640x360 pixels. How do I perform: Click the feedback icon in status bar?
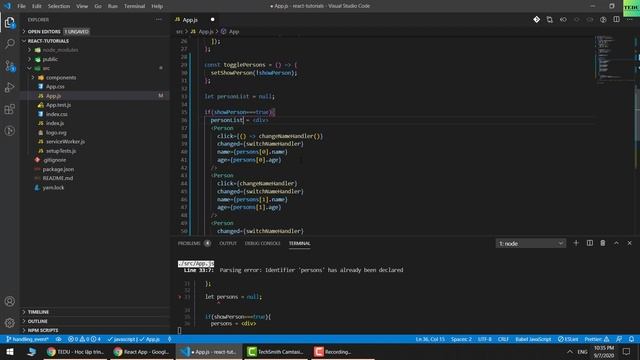pyautogui.click(x=619, y=339)
